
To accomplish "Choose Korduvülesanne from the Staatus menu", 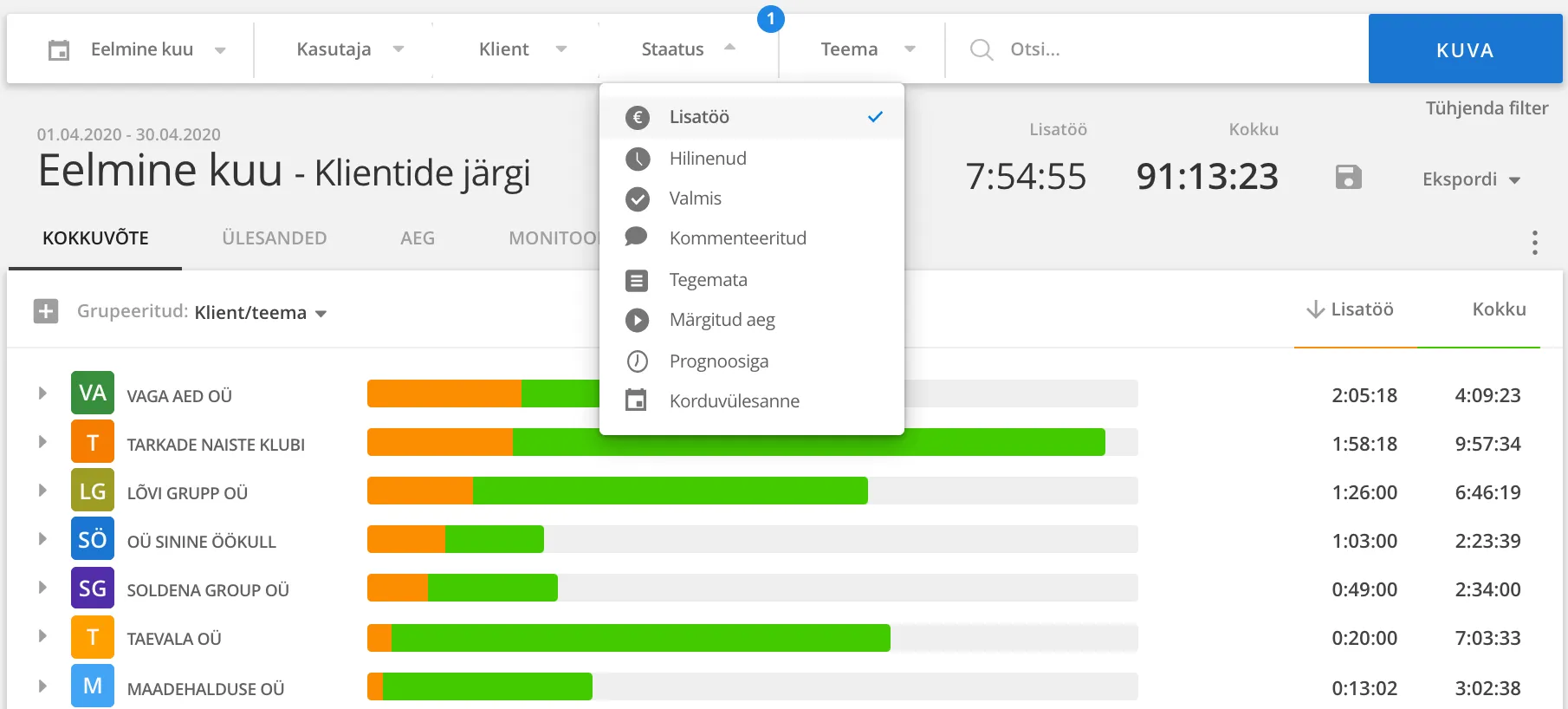I will (x=752, y=401).
